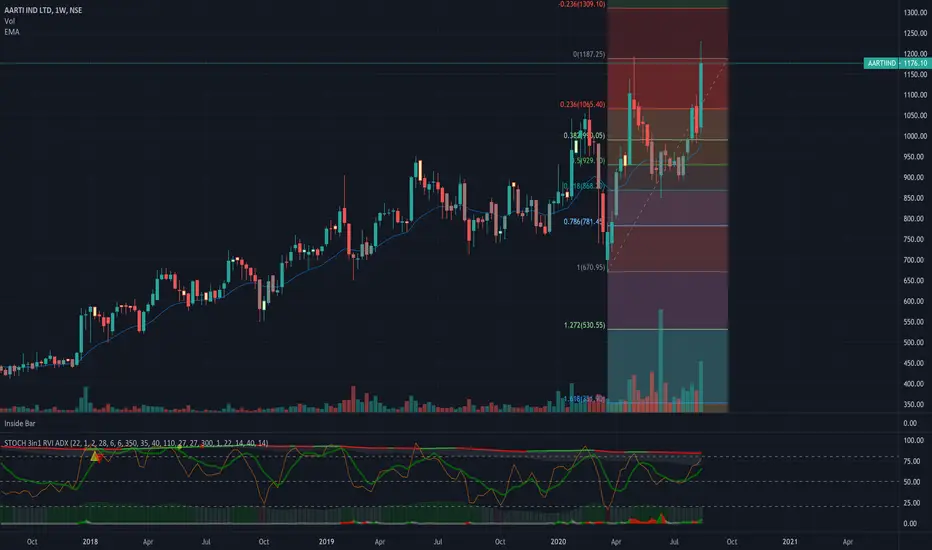Select the 'Vol' indicator legend
Image resolution: width=932 pixels, height=550 pixels.
[x=10, y=21]
